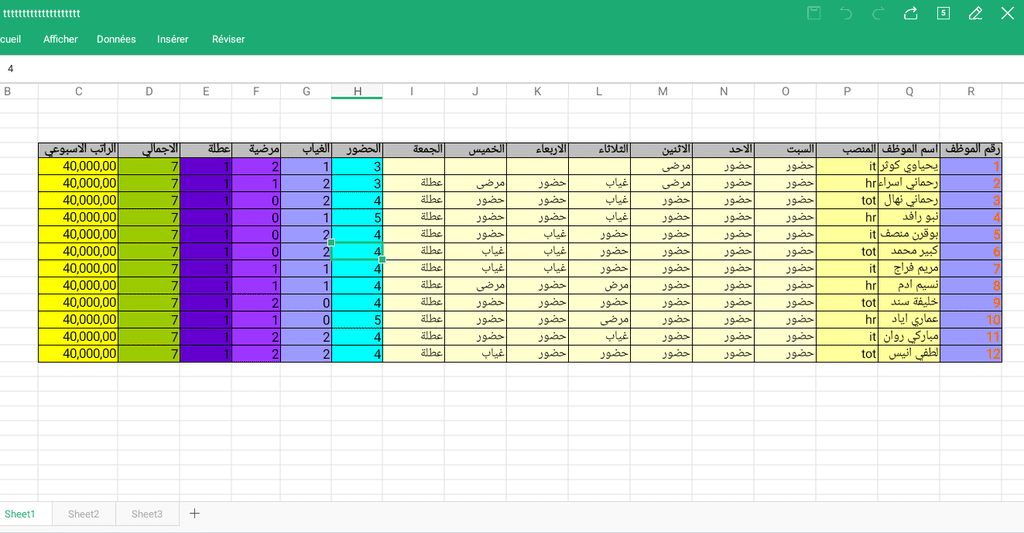This screenshot has width=1024, height=533.
Task: Tap the pencil edit mode icon
Action: coord(975,13)
